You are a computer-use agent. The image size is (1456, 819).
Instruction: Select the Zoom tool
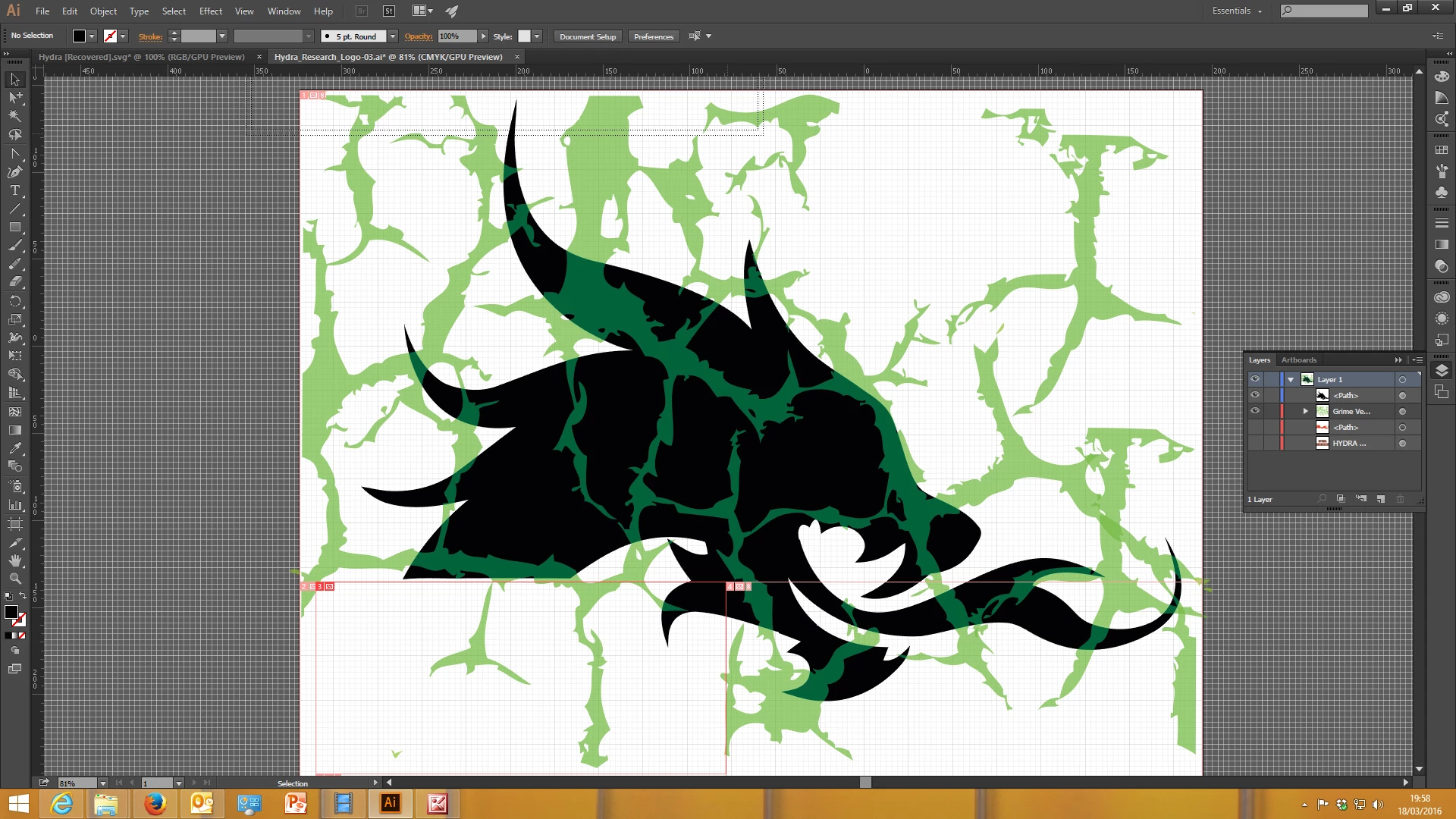(x=14, y=579)
